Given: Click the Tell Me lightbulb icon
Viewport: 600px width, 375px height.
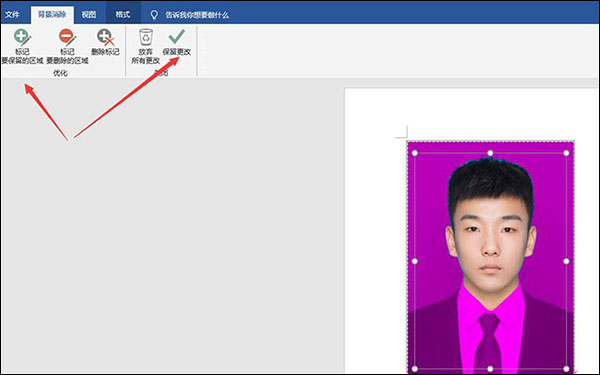Looking at the screenshot, I should pyautogui.click(x=154, y=15).
